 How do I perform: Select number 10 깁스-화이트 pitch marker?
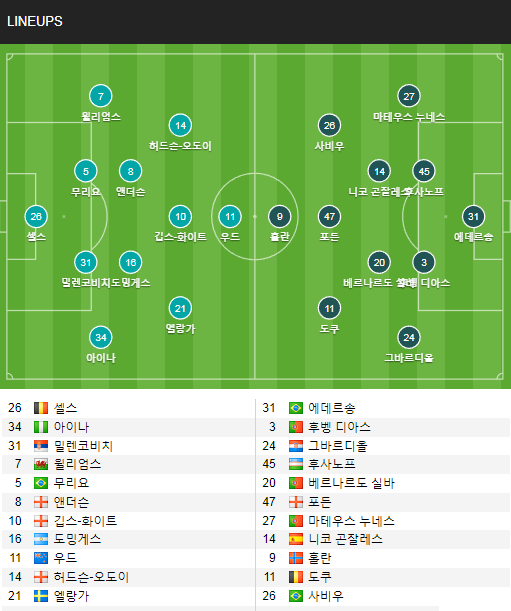(180, 216)
